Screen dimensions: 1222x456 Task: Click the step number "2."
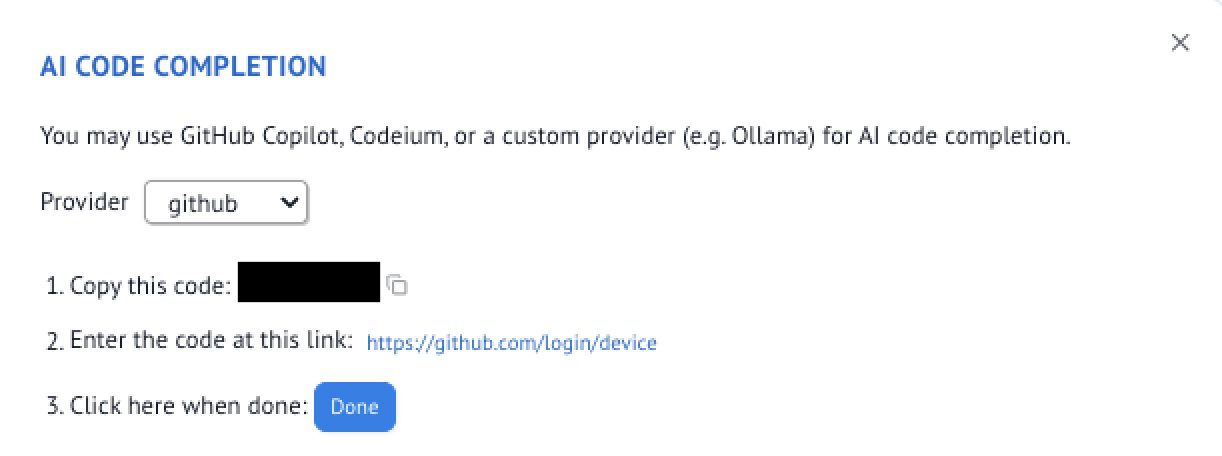55,341
